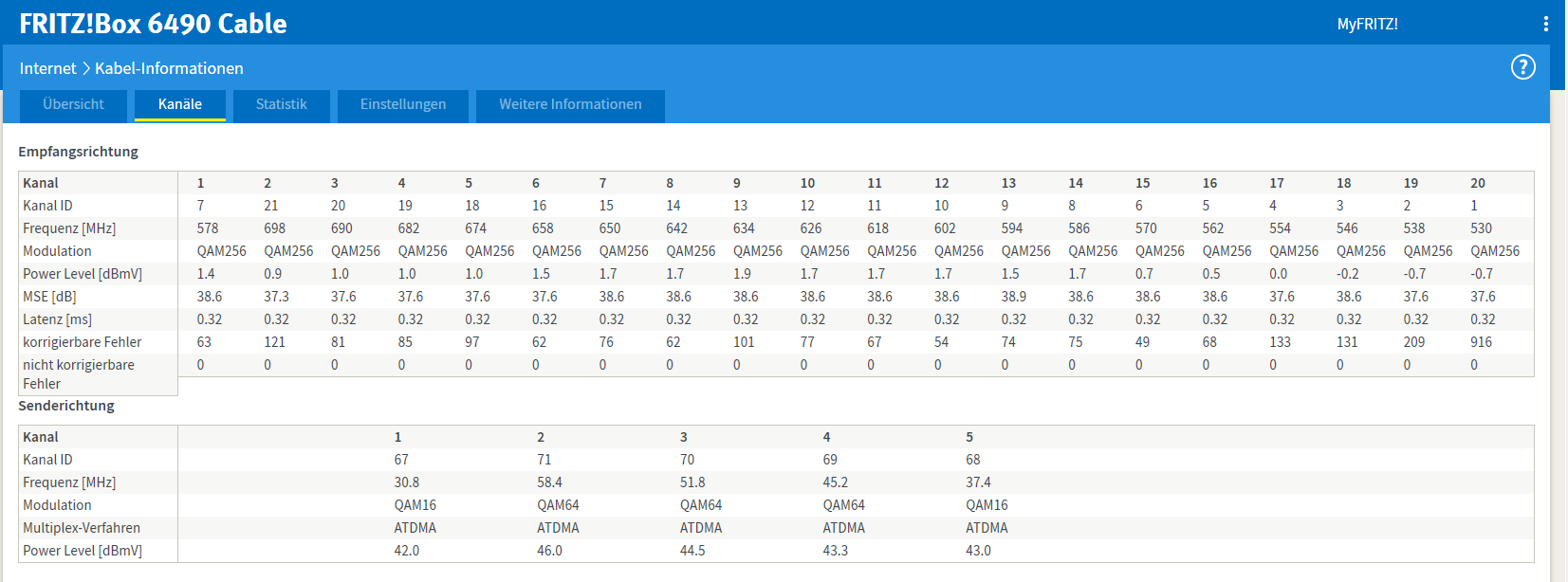
Task: Click the page scrollbar on the right edge
Action: click(1559, 284)
